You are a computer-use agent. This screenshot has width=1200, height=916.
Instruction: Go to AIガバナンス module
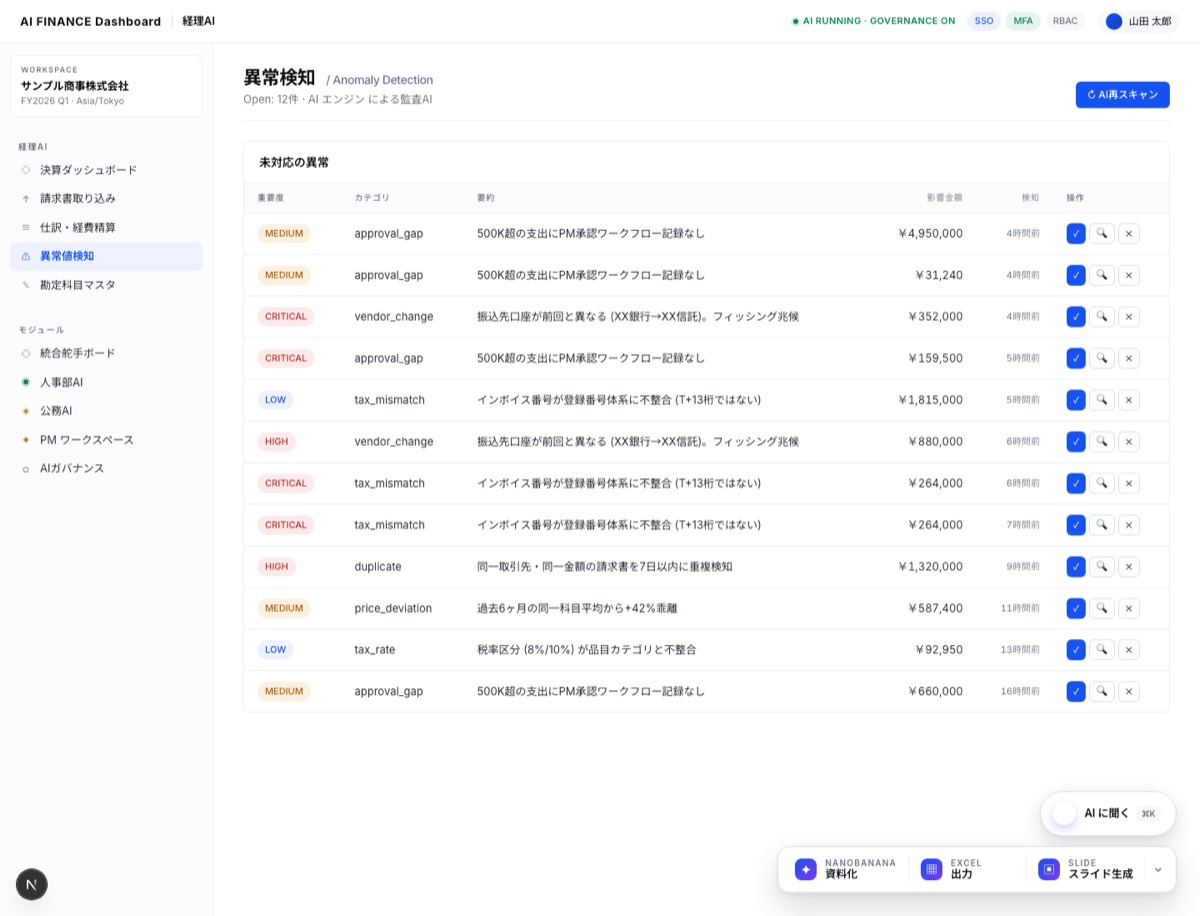106,468
